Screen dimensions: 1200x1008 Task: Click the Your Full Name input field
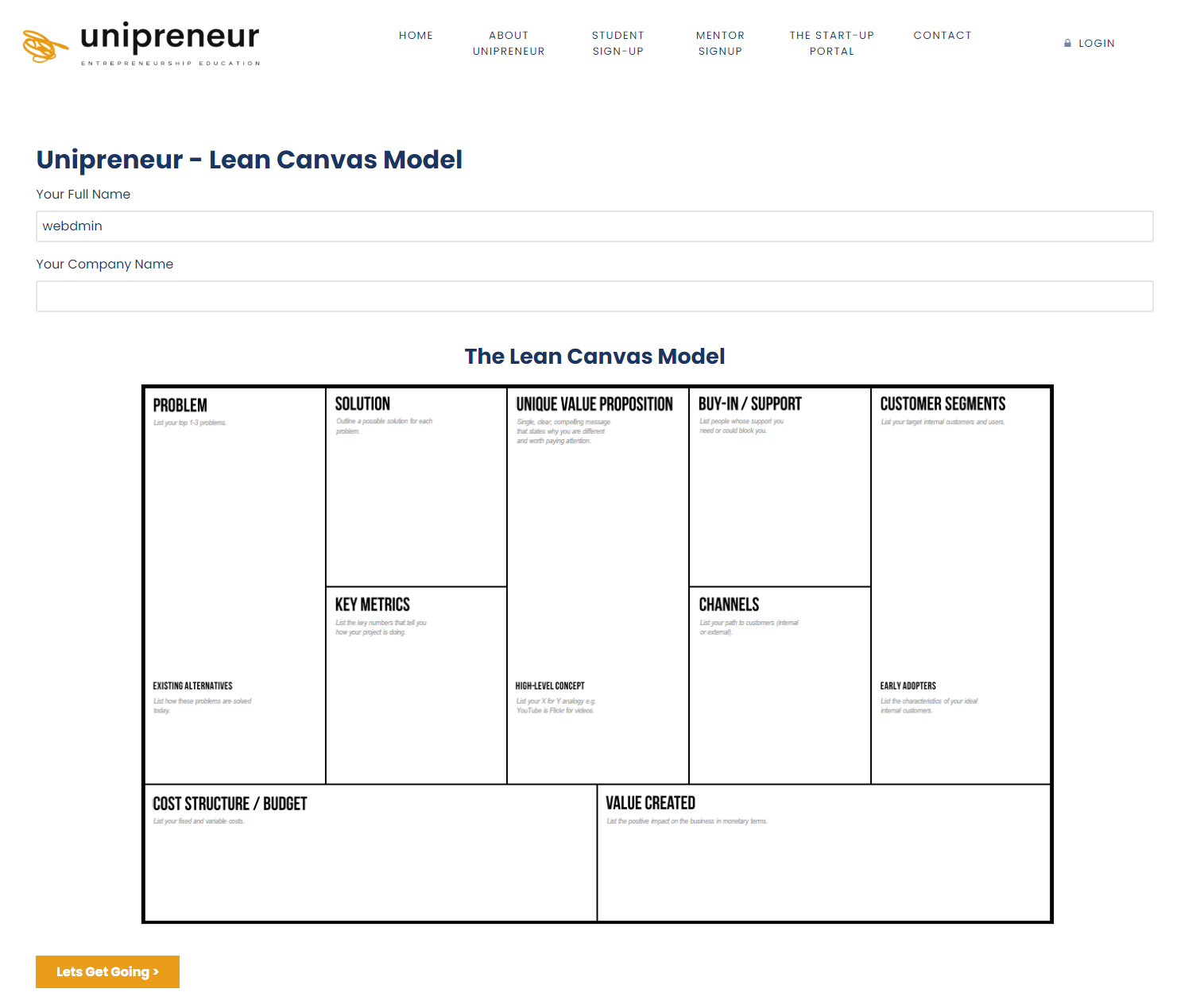point(594,226)
